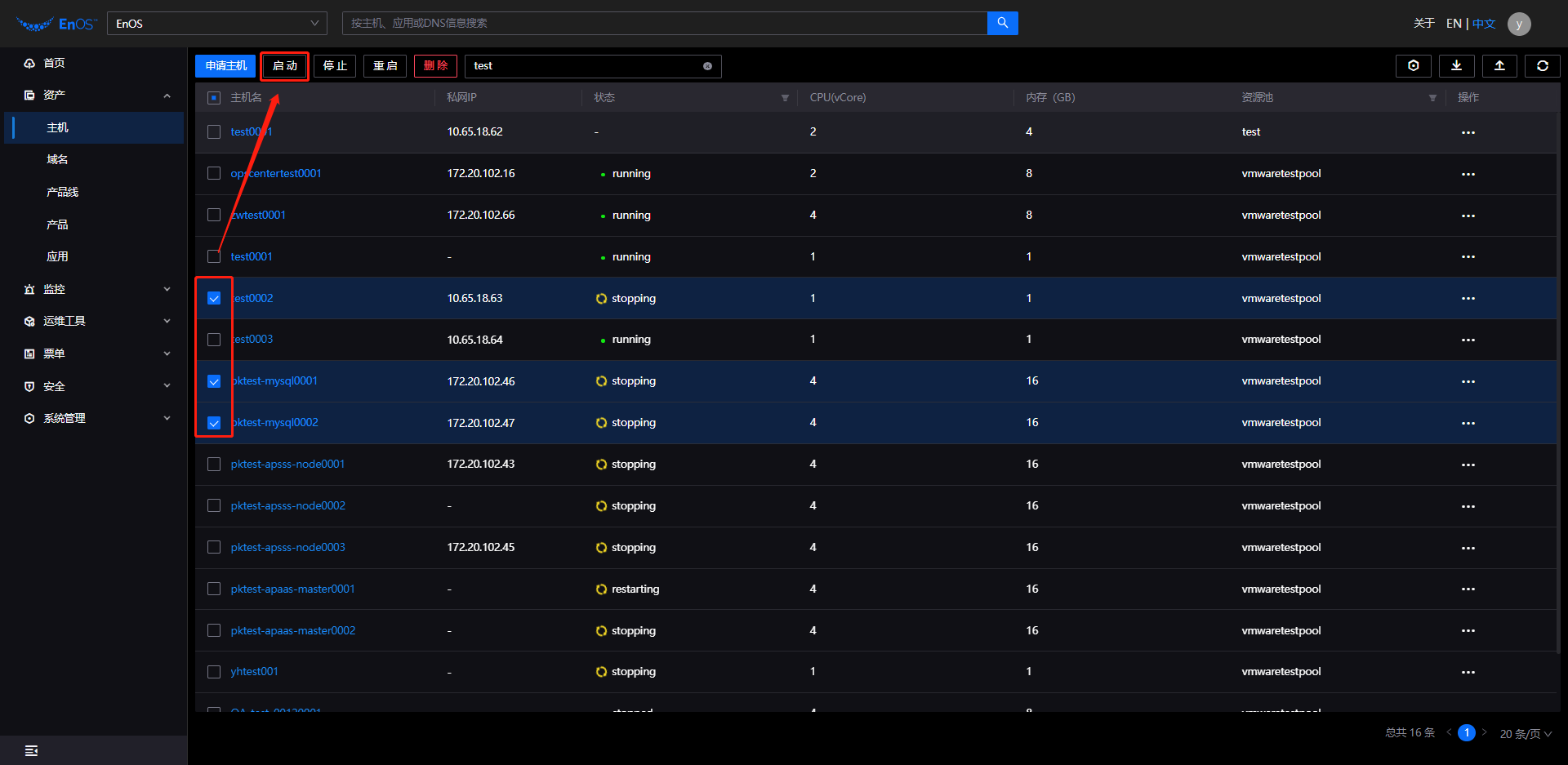Click the 申请主机 button

[225, 66]
